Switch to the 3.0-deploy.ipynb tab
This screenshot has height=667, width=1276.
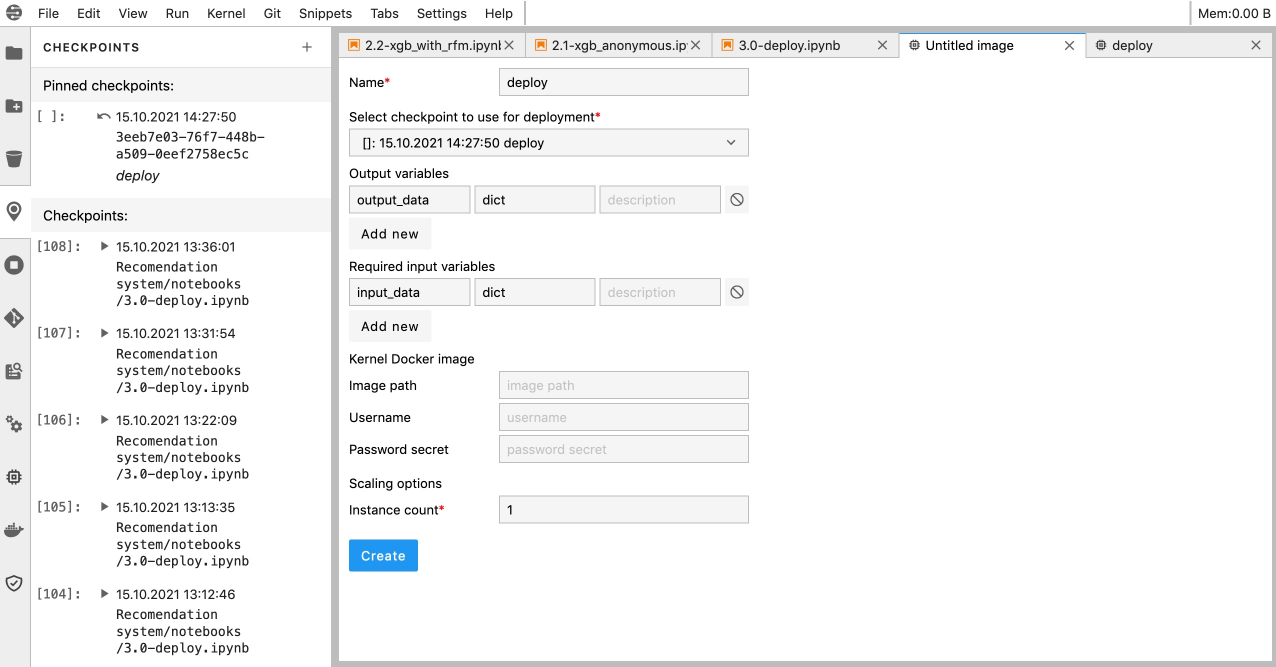(789, 45)
